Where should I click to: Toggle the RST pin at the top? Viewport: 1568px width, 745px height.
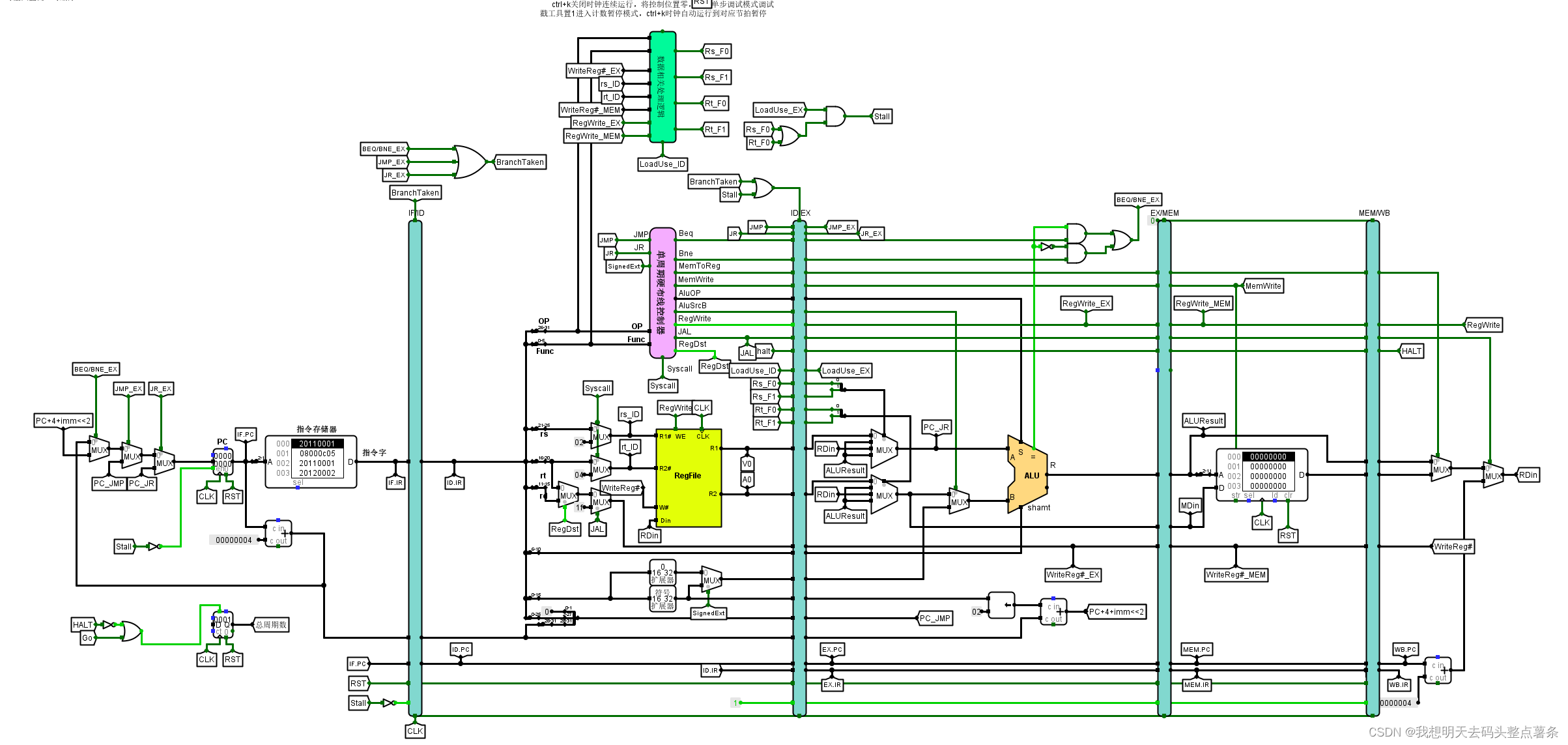pyautogui.click(x=701, y=3)
